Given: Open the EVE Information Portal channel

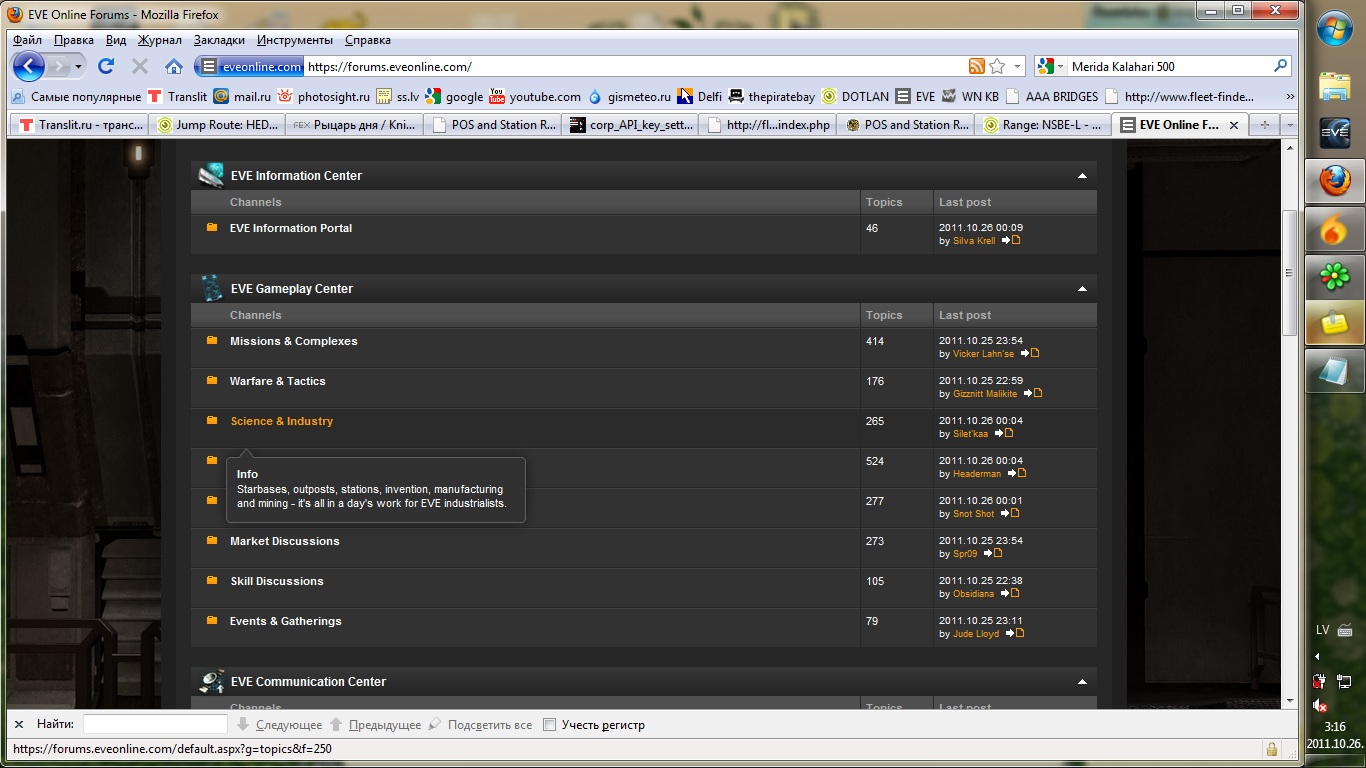Looking at the screenshot, I should tap(291, 228).
